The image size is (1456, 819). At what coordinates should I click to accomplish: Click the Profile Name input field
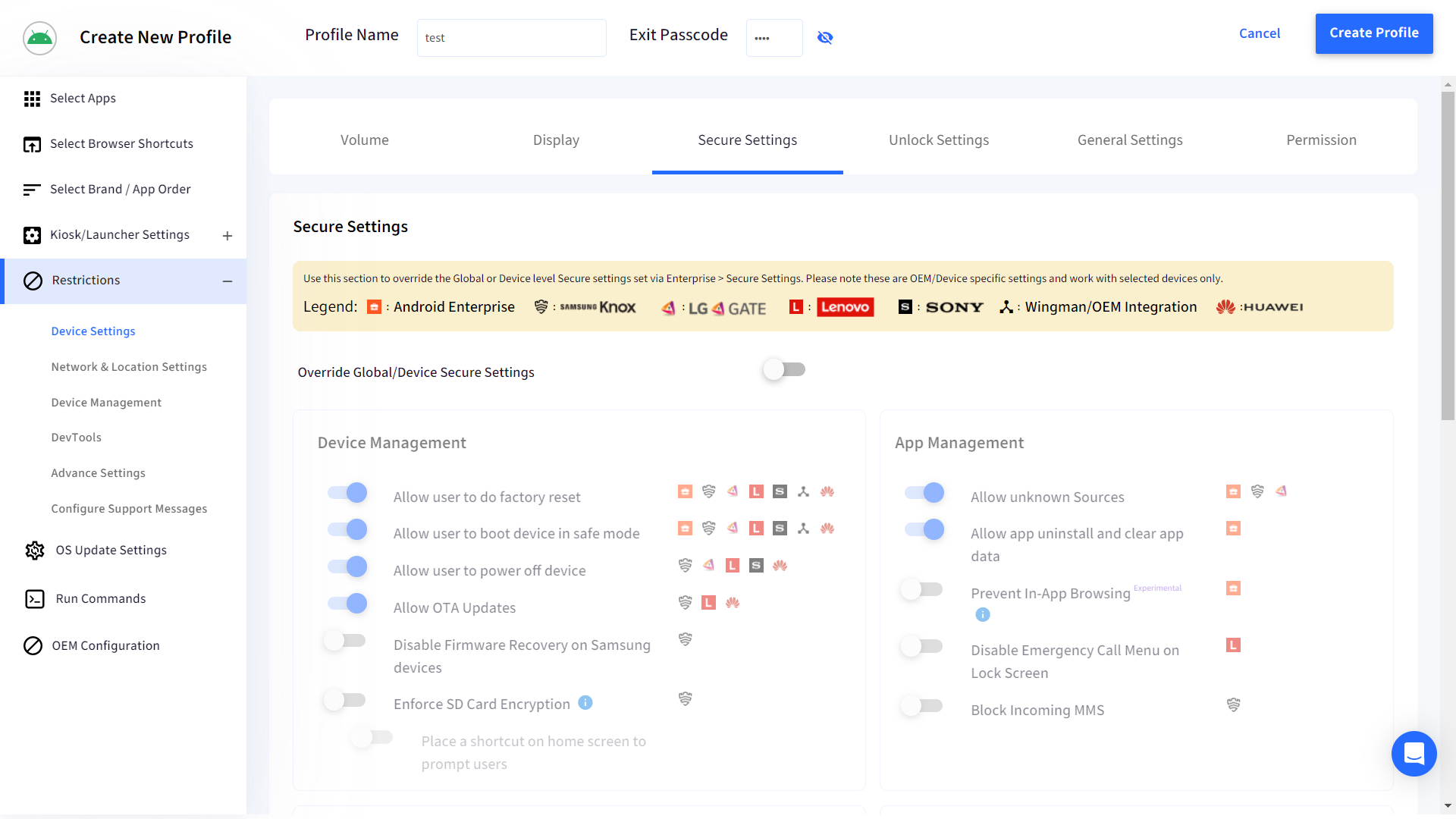(511, 38)
